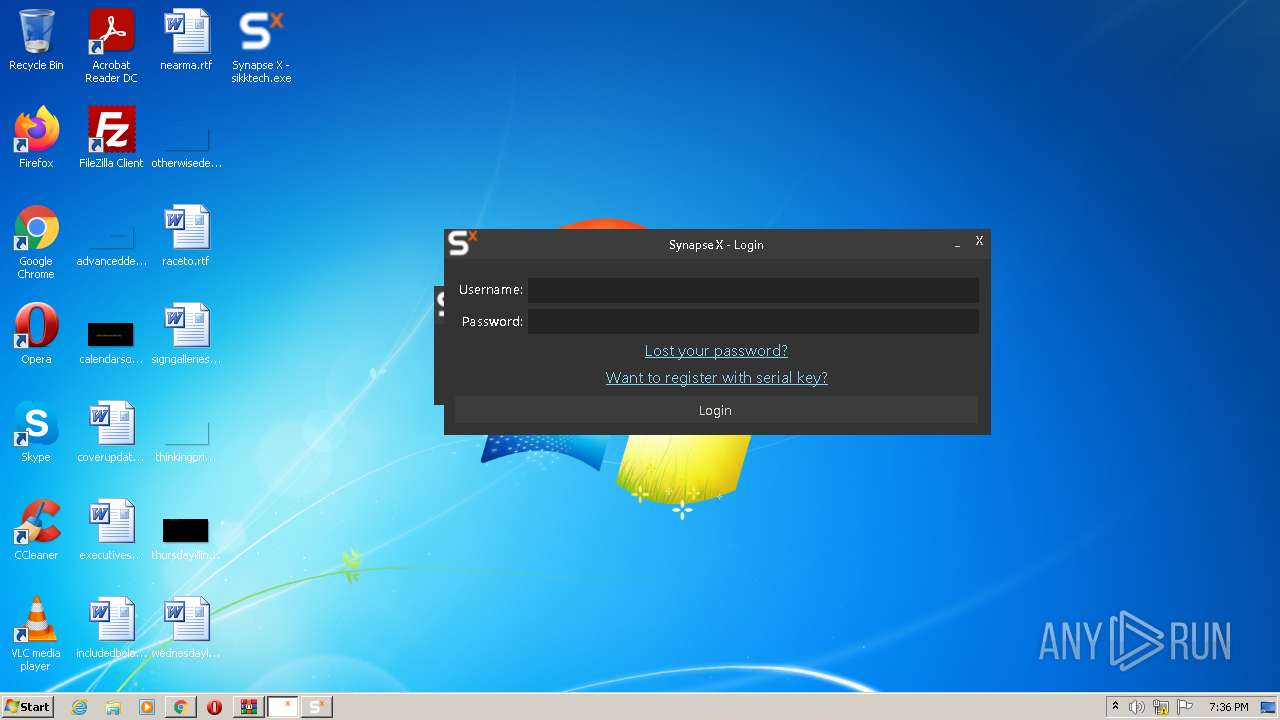1280x720 pixels.
Task: Select the wednesdayl... document icon
Action: [186, 628]
